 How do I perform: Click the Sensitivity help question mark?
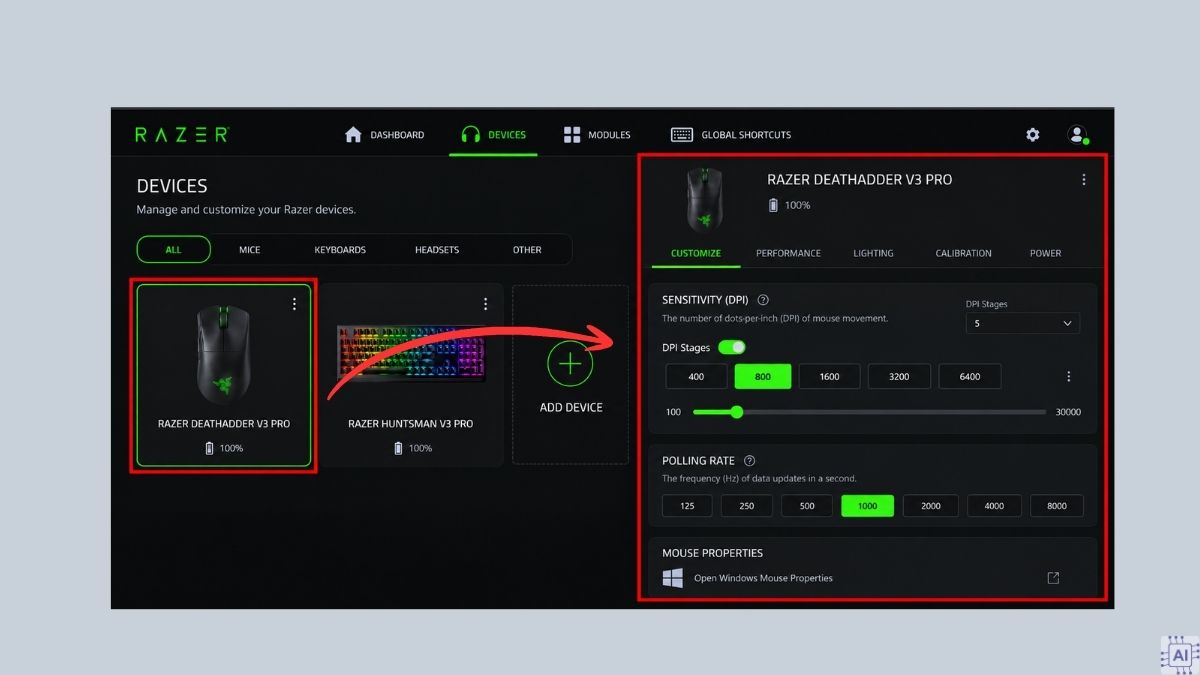763,300
